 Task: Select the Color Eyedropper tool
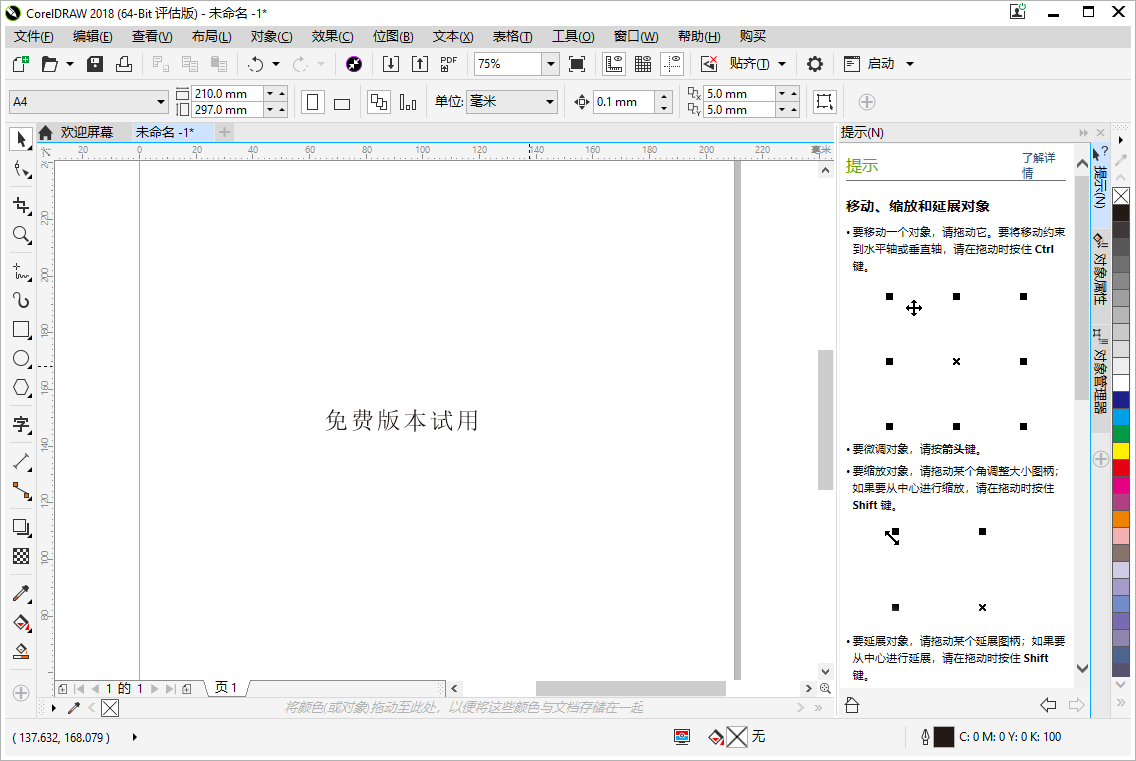tap(21, 593)
